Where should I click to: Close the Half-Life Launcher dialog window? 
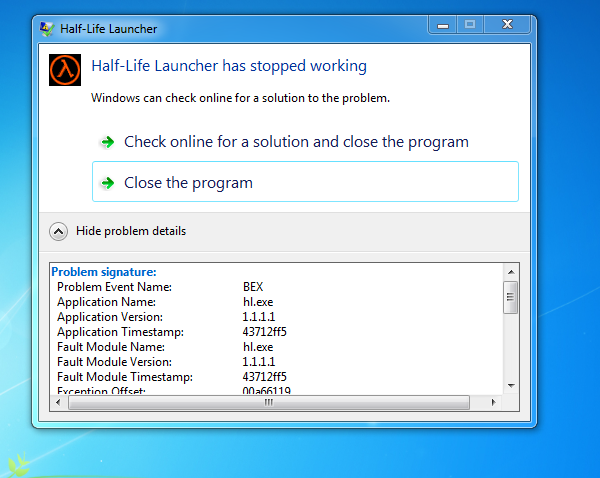point(507,25)
